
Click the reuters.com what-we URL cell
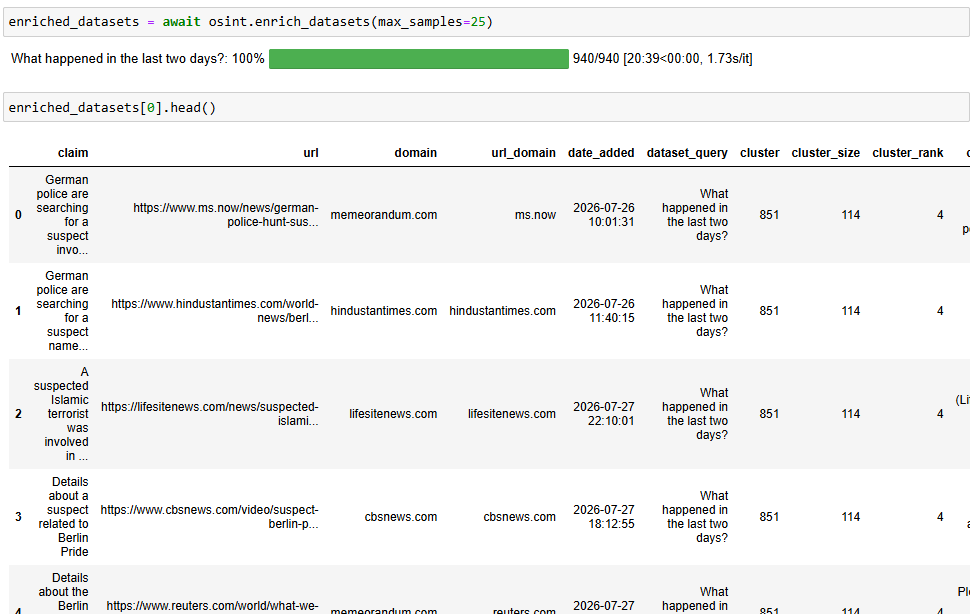212,605
